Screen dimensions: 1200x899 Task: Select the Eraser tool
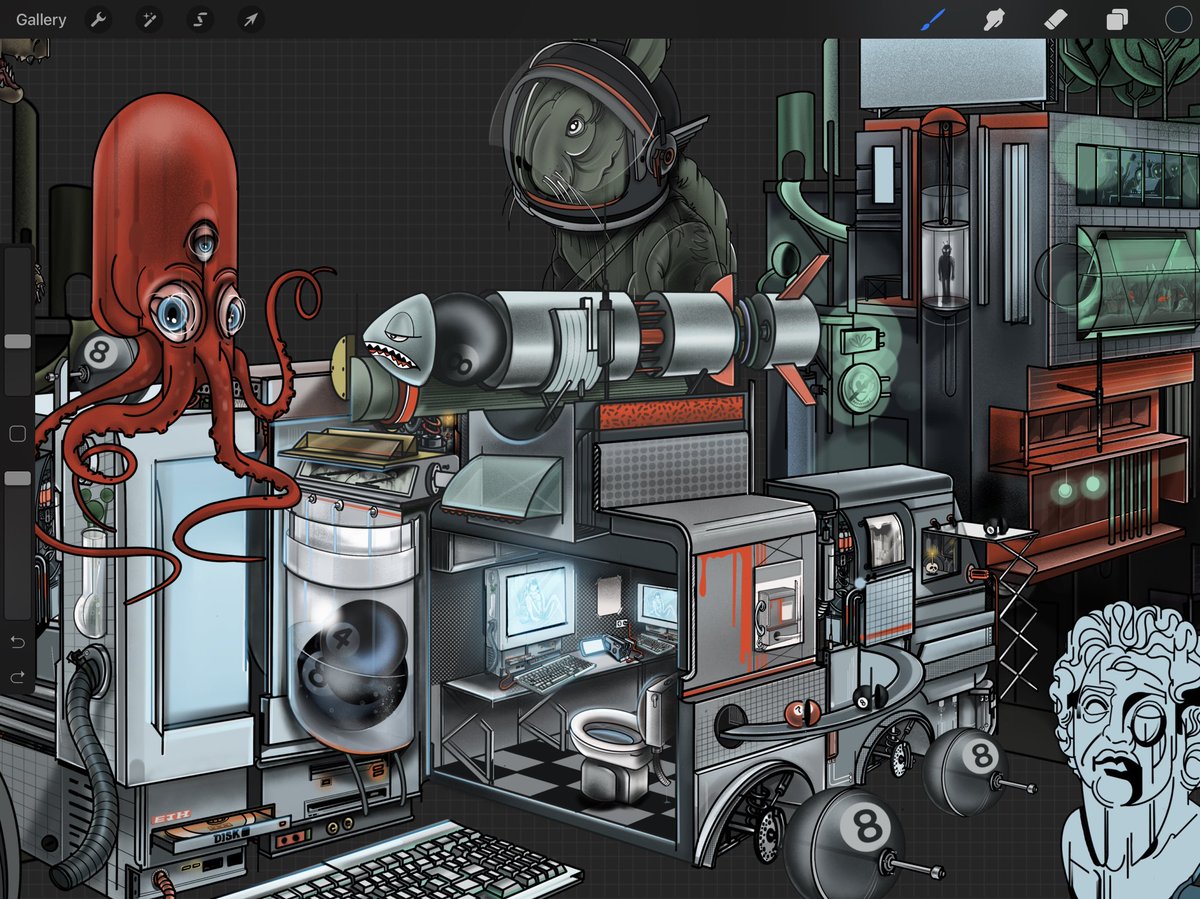[x=1055, y=19]
